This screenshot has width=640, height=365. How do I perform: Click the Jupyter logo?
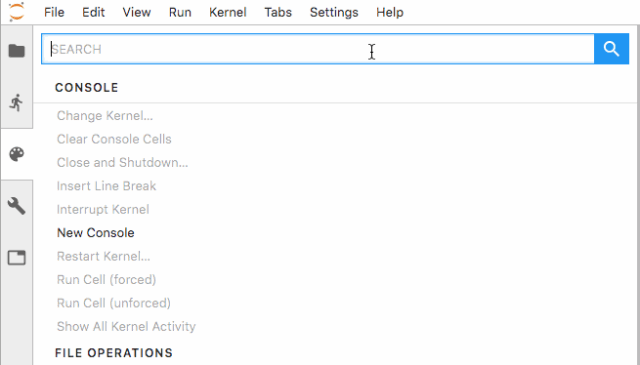(17, 12)
